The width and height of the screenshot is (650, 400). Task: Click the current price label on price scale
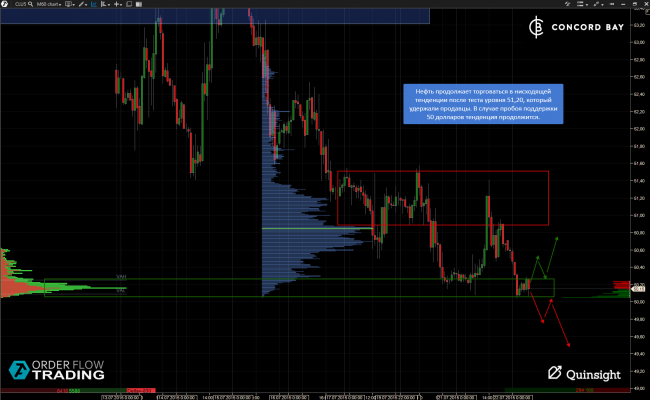click(x=640, y=288)
